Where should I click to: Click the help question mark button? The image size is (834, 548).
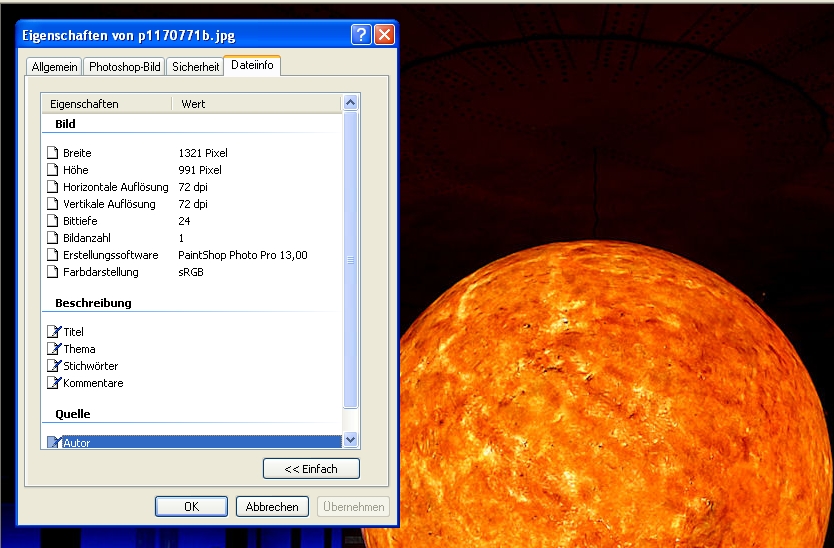(361, 35)
